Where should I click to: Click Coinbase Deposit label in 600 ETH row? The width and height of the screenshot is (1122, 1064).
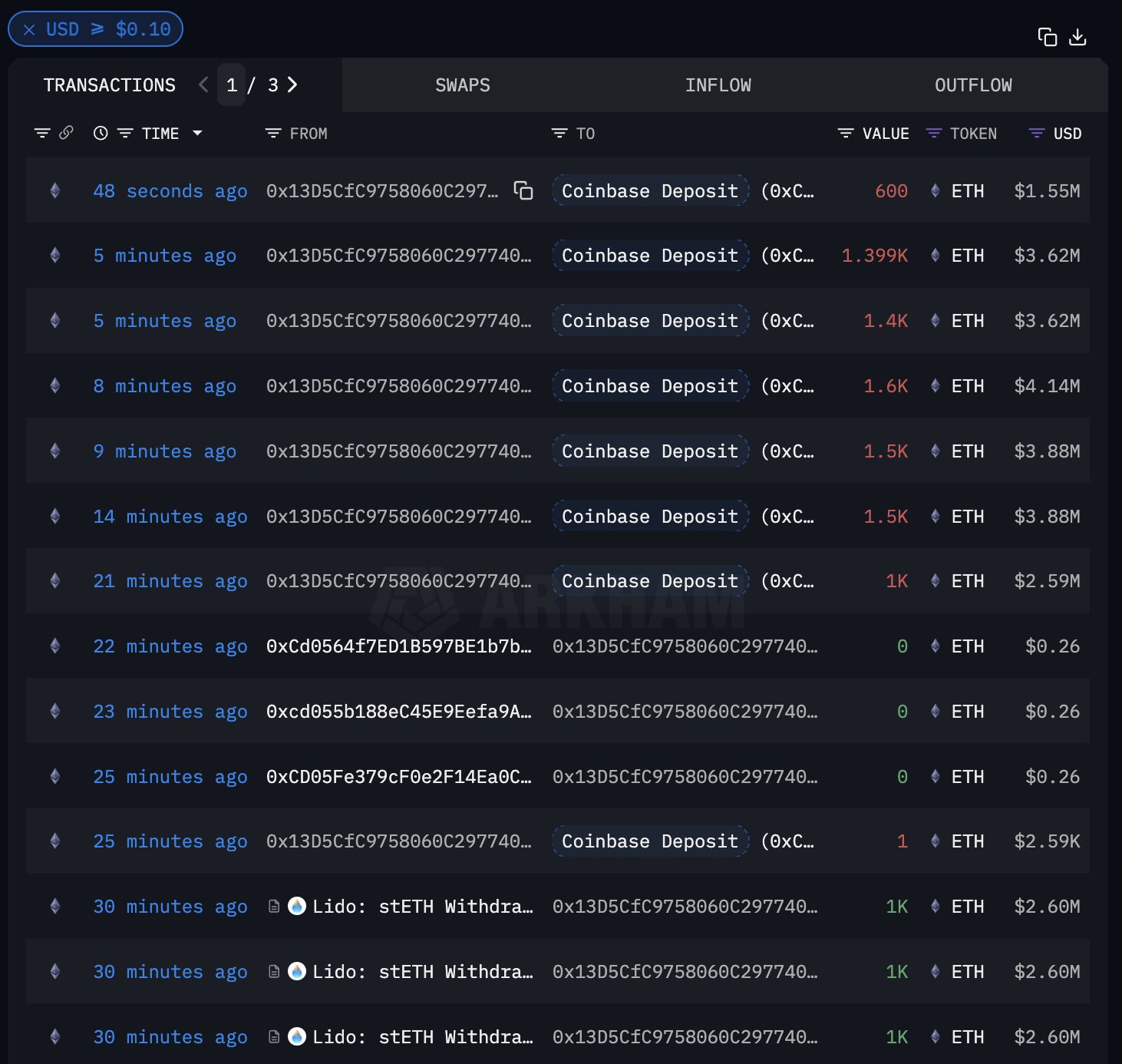point(650,191)
